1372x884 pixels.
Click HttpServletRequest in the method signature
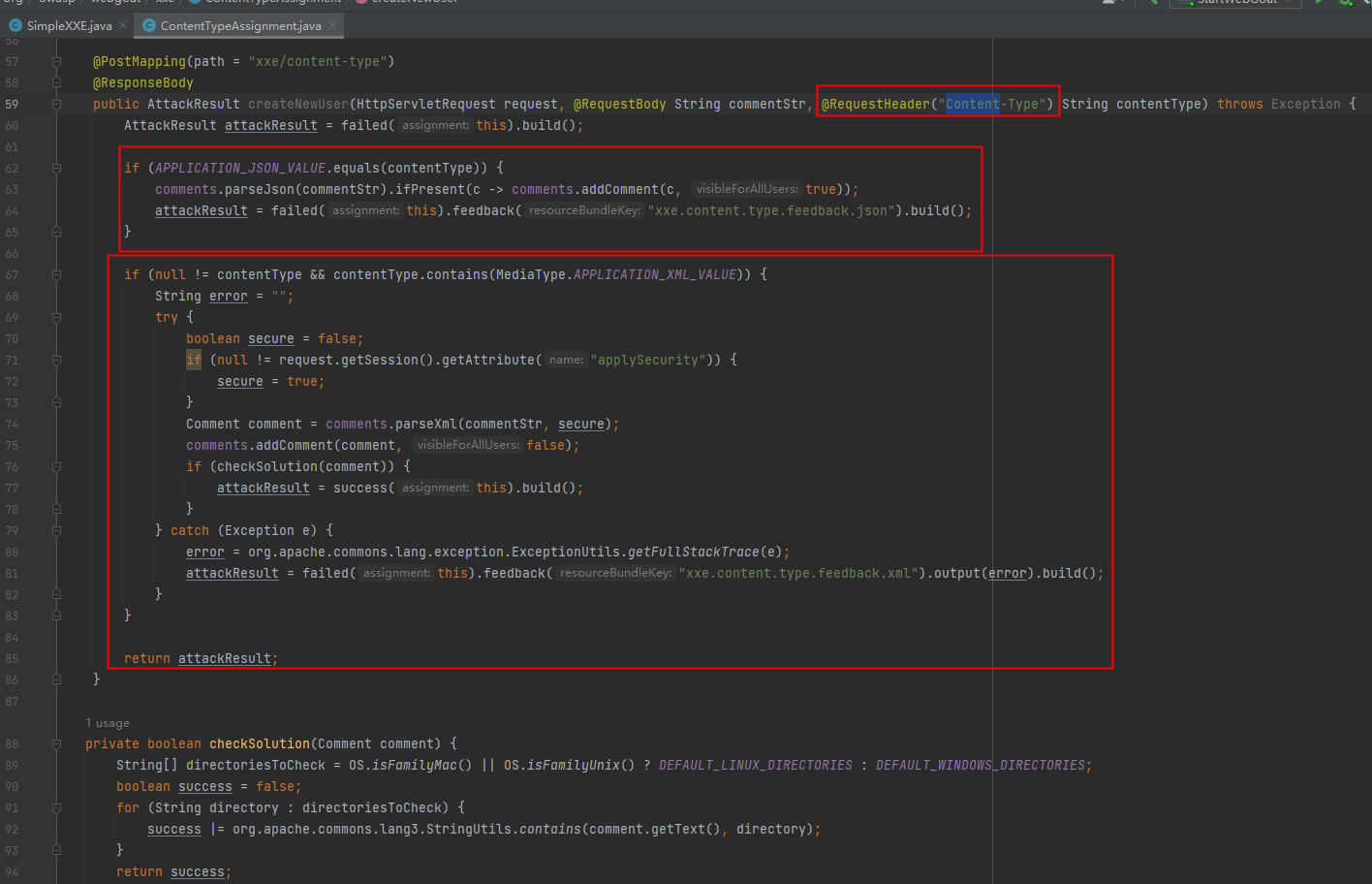tap(426, 104)
